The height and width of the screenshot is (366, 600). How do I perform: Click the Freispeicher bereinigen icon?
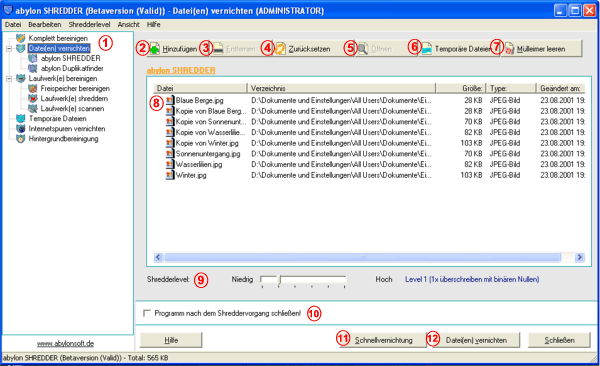[33, 88]
